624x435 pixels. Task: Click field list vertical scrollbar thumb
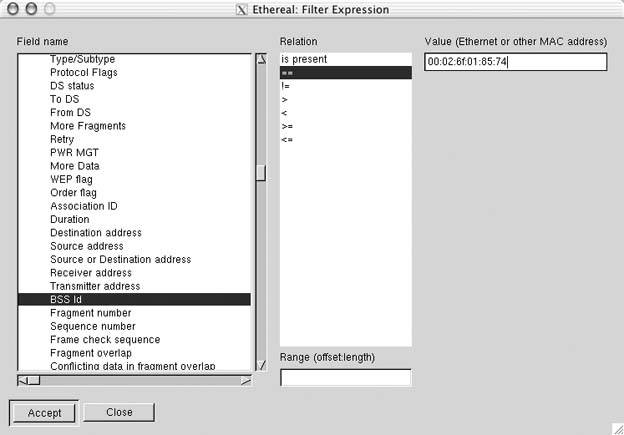tap(261, 172)
